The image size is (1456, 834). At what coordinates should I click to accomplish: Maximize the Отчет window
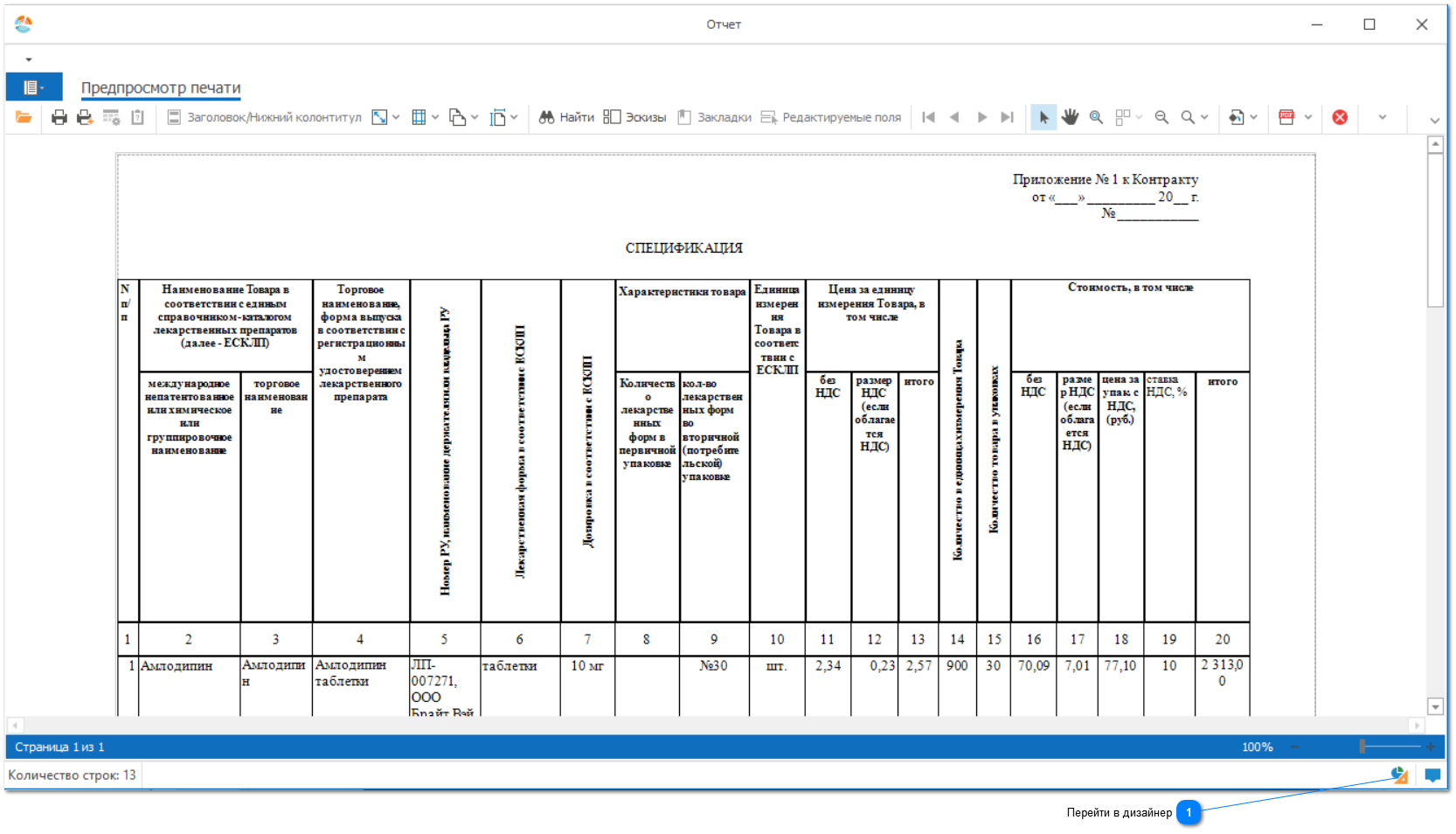coord(1369,24)
